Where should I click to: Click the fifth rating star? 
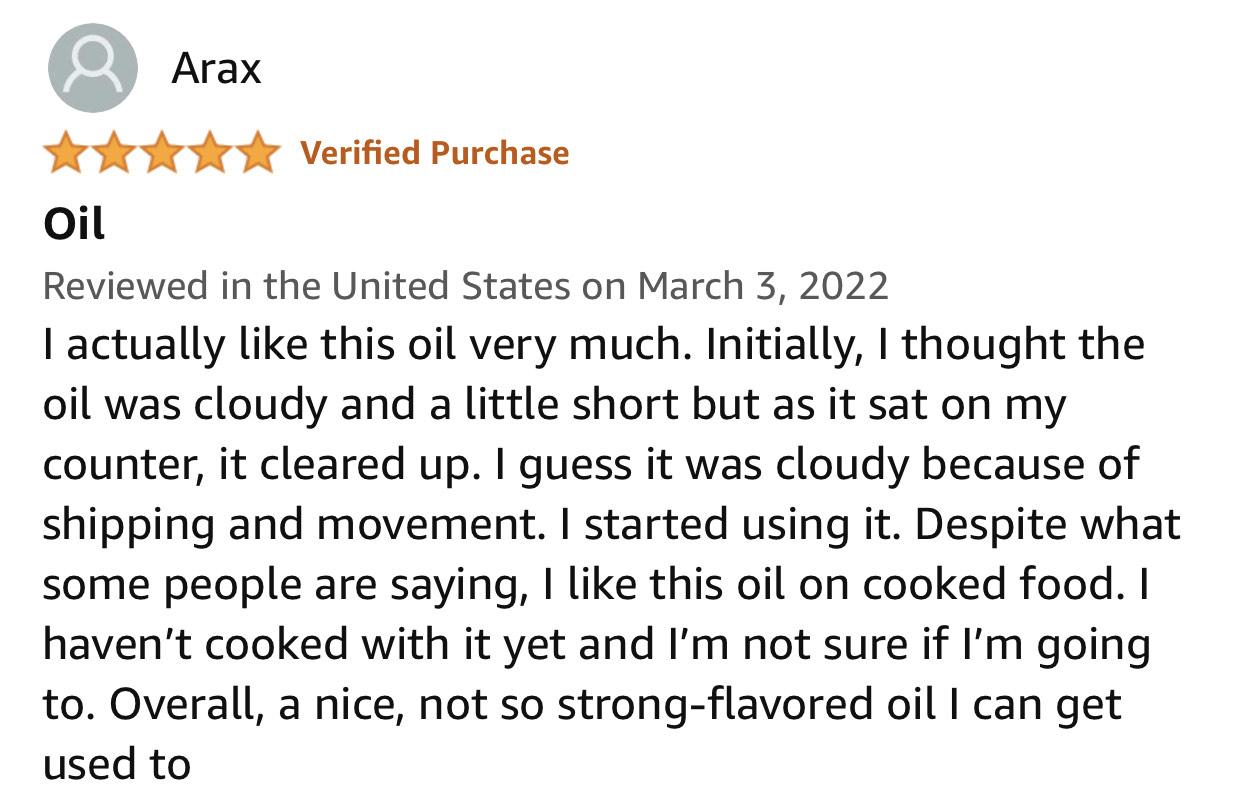(x=255, y=154)
